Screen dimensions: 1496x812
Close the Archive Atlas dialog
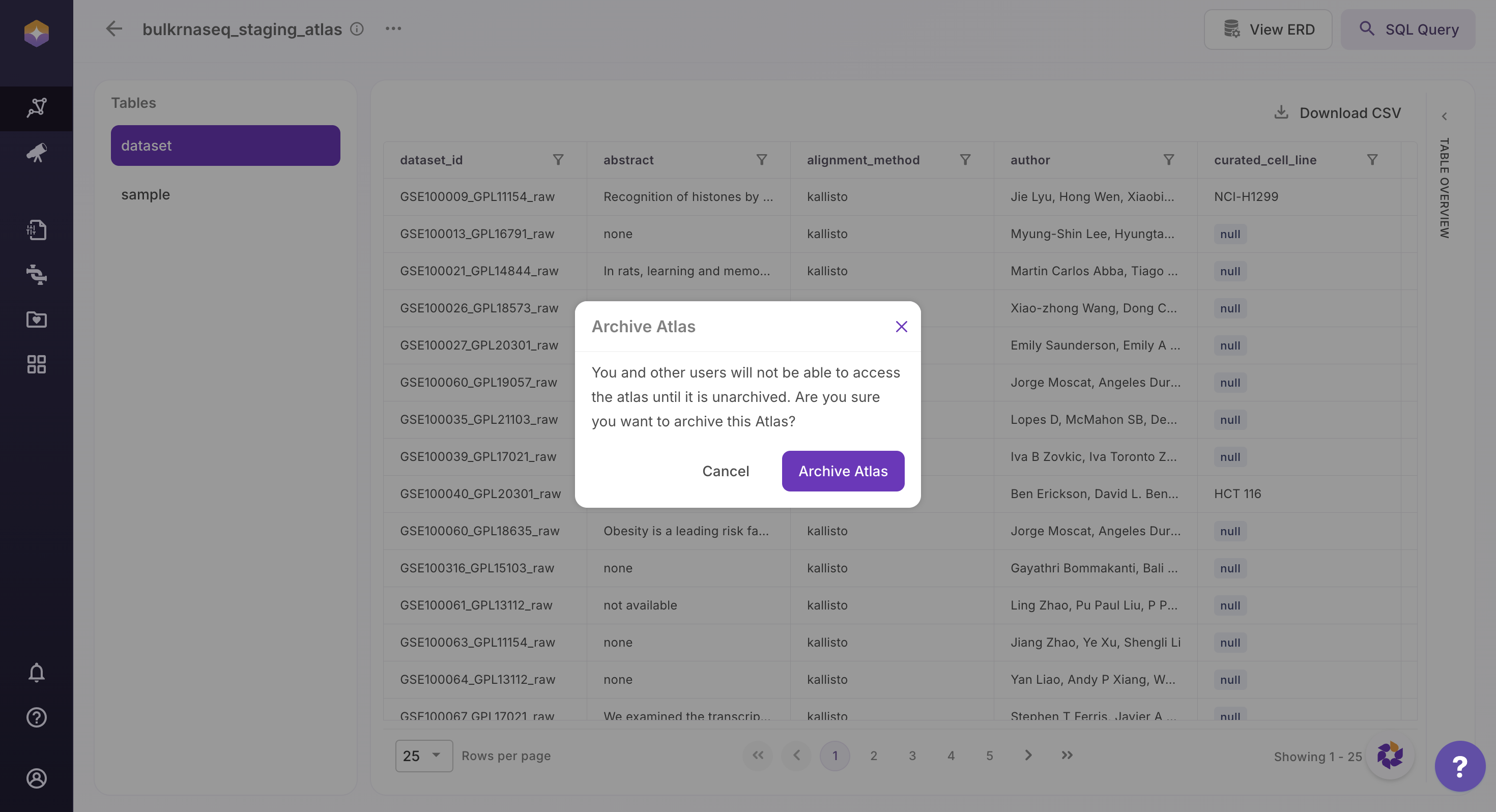(901, 327)
